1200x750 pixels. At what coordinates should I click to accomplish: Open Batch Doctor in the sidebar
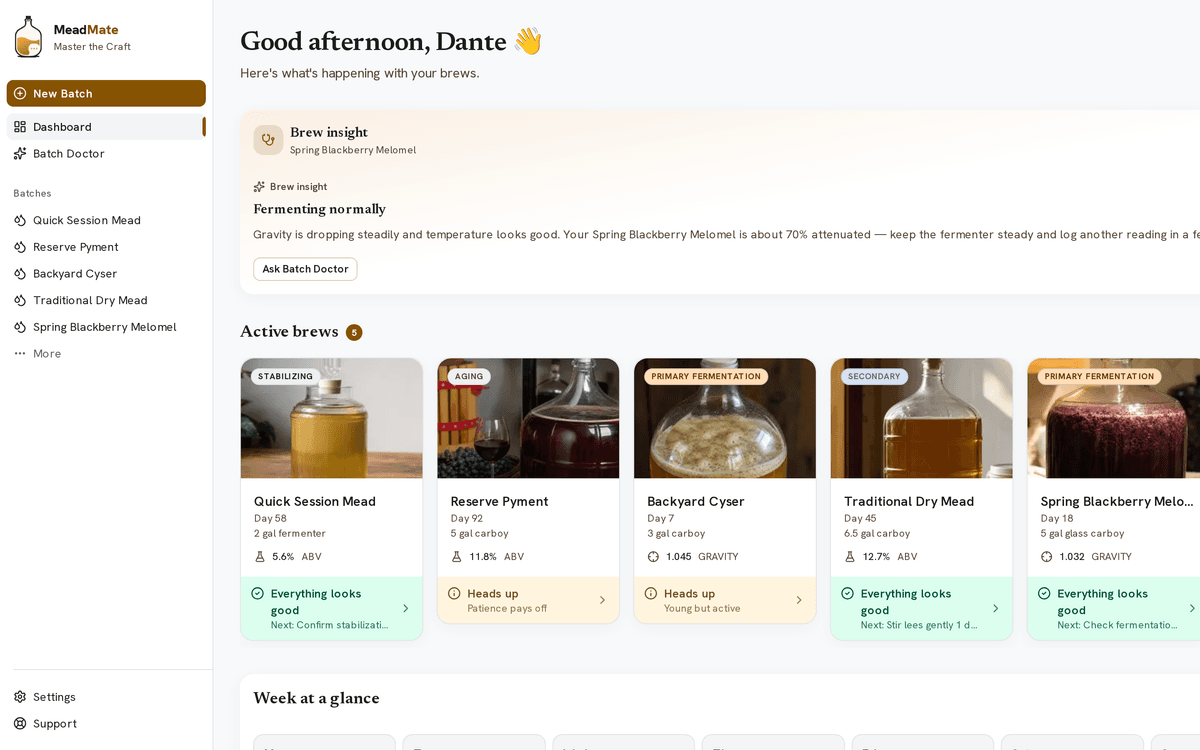[x=106, y=153]
